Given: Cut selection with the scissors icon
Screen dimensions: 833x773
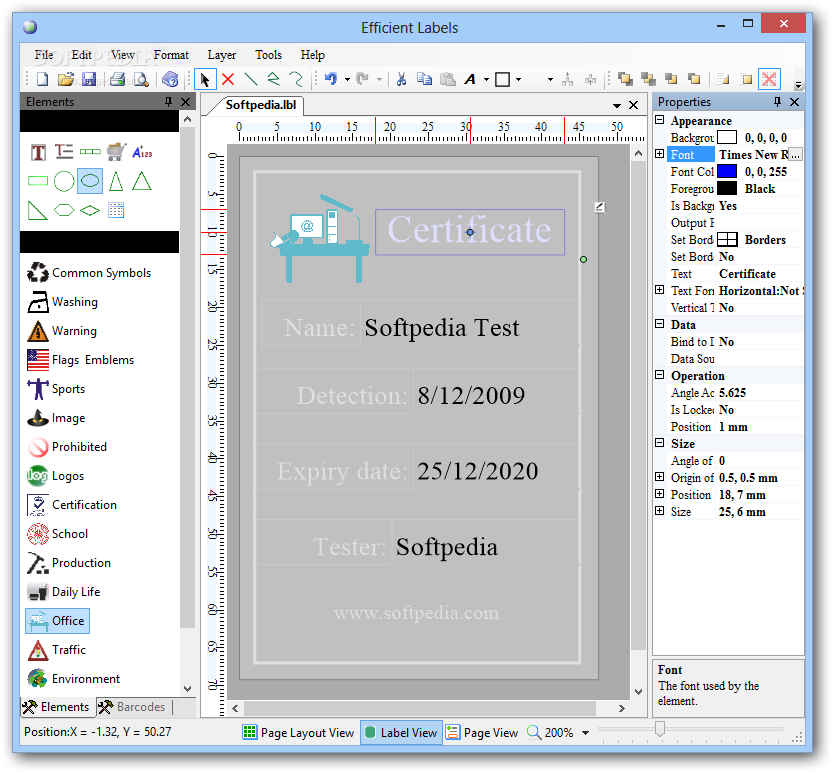Looking at the screenshot, I should pos(402,80).
